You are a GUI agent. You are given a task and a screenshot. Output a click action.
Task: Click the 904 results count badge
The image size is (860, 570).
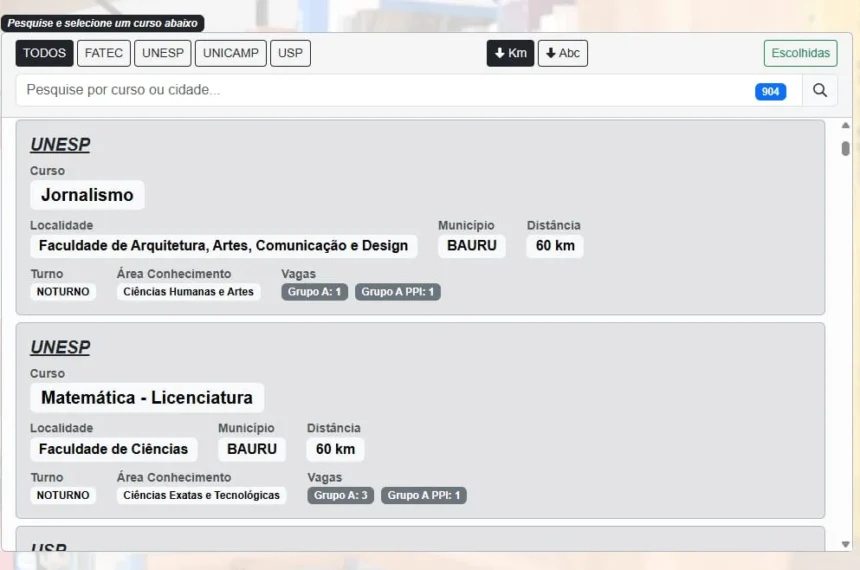click(770, 92)
